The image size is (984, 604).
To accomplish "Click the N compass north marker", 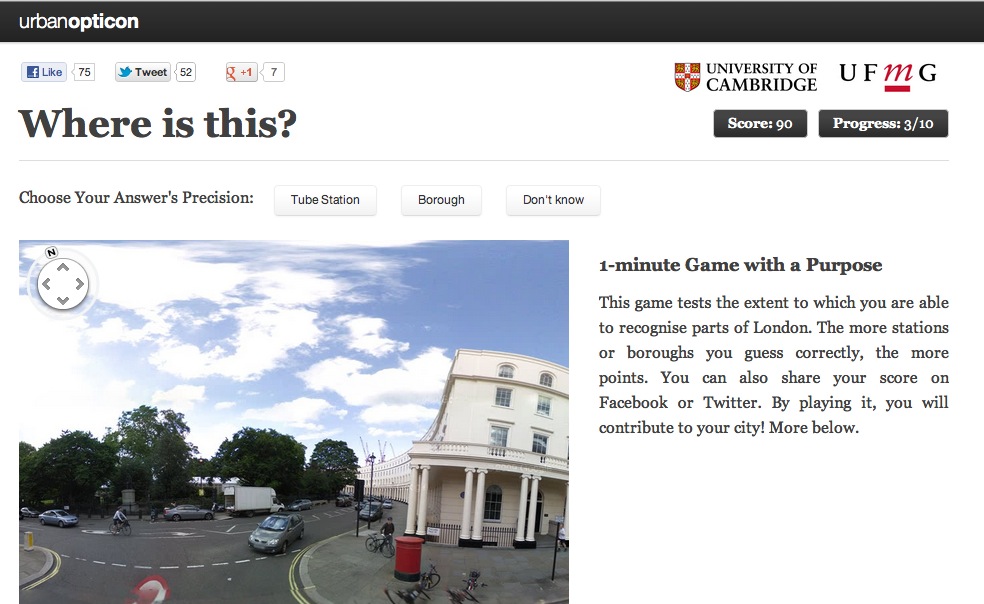I will click(x=51, y=252).
